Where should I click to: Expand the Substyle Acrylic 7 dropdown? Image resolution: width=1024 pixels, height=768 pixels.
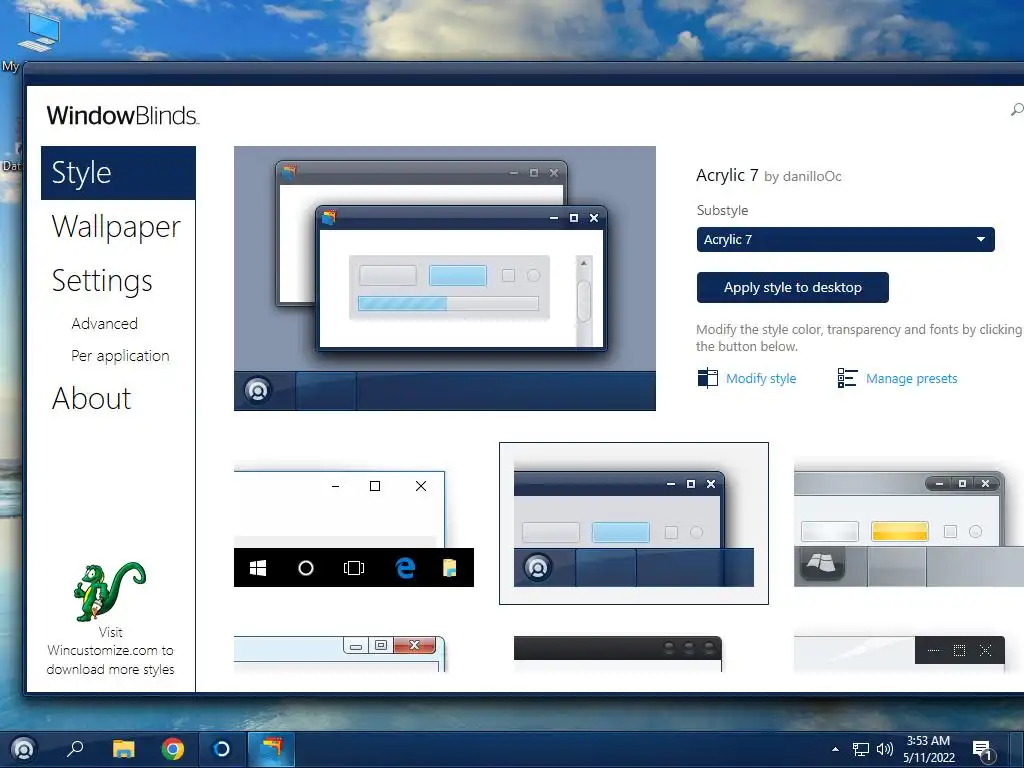coord(845,240)
